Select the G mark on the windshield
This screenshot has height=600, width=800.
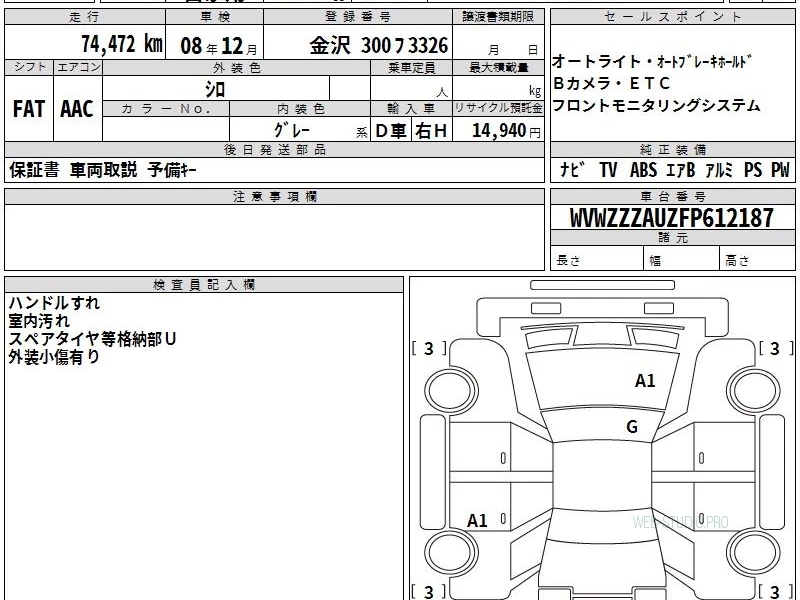point(632,427)
